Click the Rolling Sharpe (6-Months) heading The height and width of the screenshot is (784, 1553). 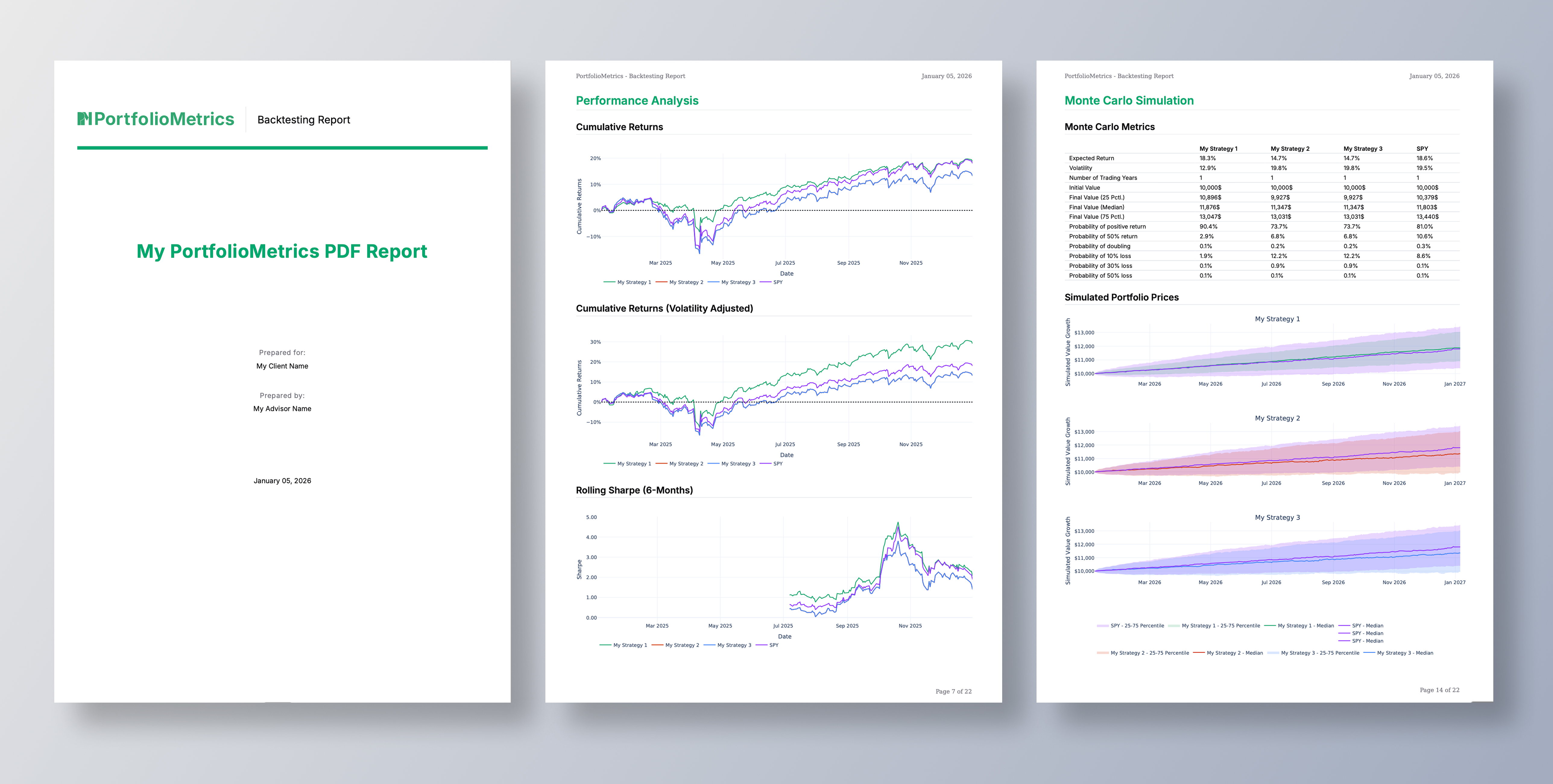(634, 490)
